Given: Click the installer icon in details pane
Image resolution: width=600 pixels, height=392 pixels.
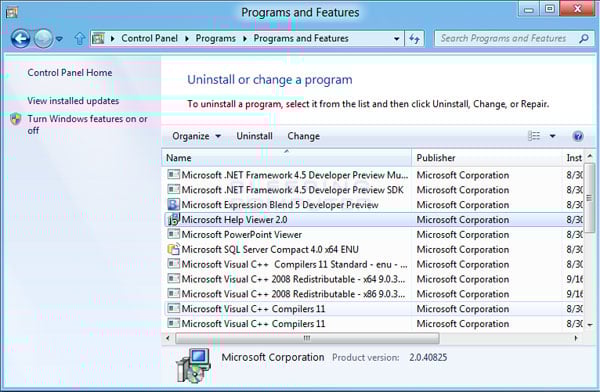Looking at the screenshot, I should (x=193, y=365).
